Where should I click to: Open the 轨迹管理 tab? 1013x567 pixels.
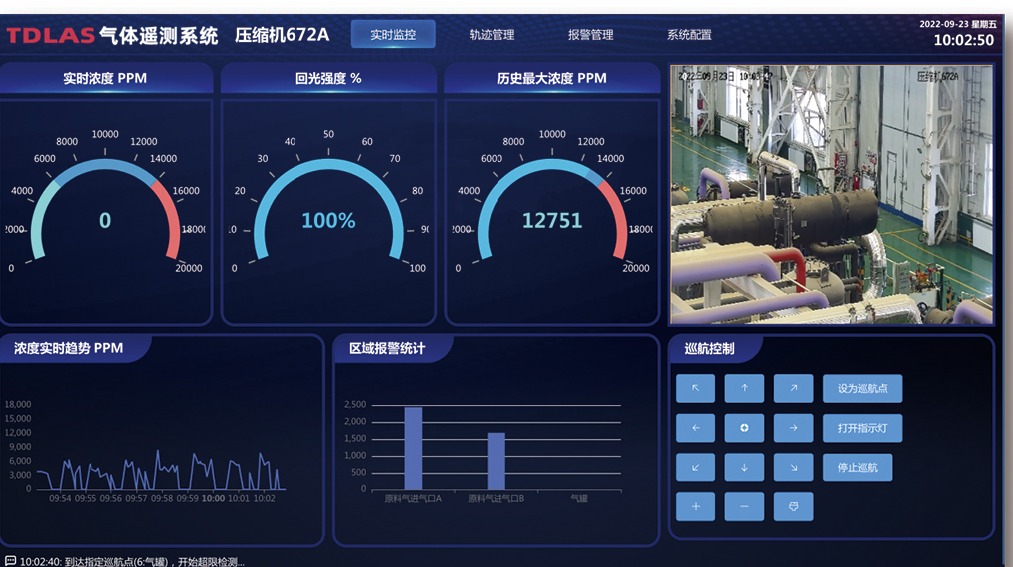pyautogui.click(x=492, y=34)
